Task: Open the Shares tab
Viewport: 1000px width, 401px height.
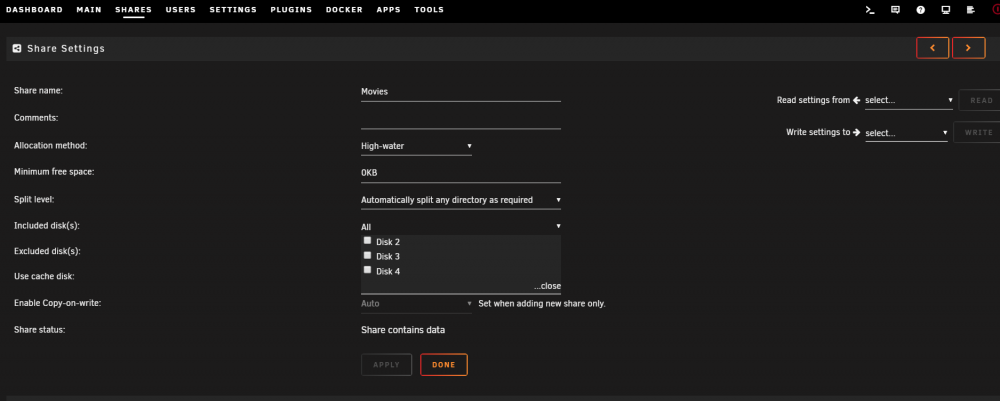Action: 133,10
